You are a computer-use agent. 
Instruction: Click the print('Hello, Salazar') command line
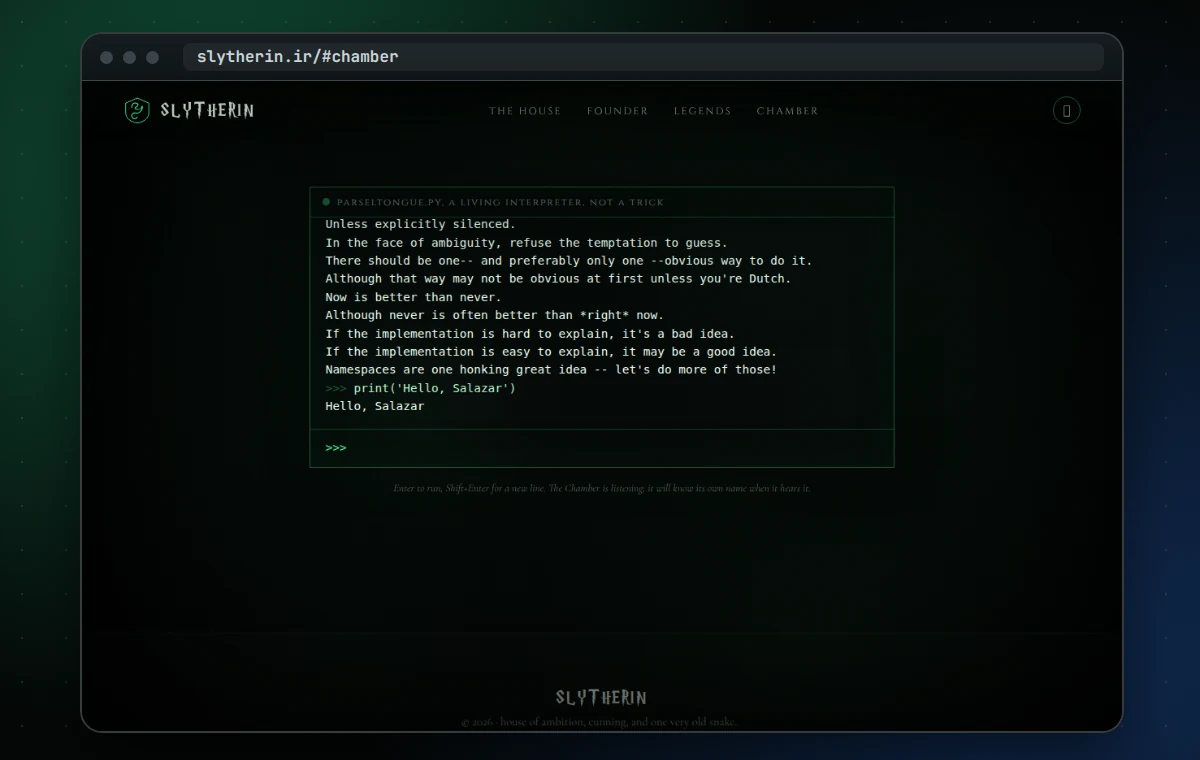click(421, 388)
